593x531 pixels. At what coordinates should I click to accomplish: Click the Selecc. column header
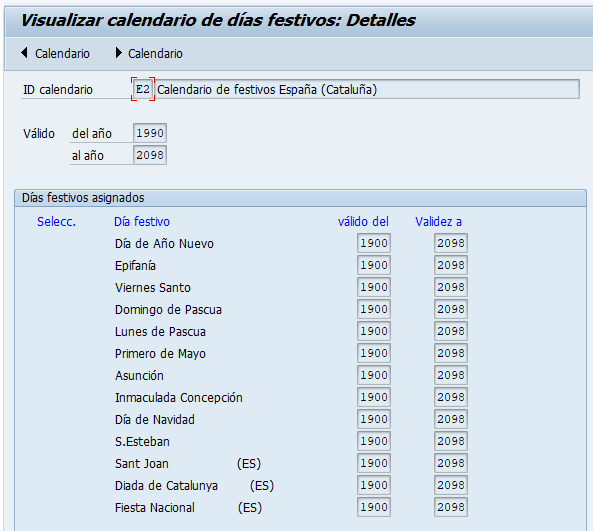56,222
